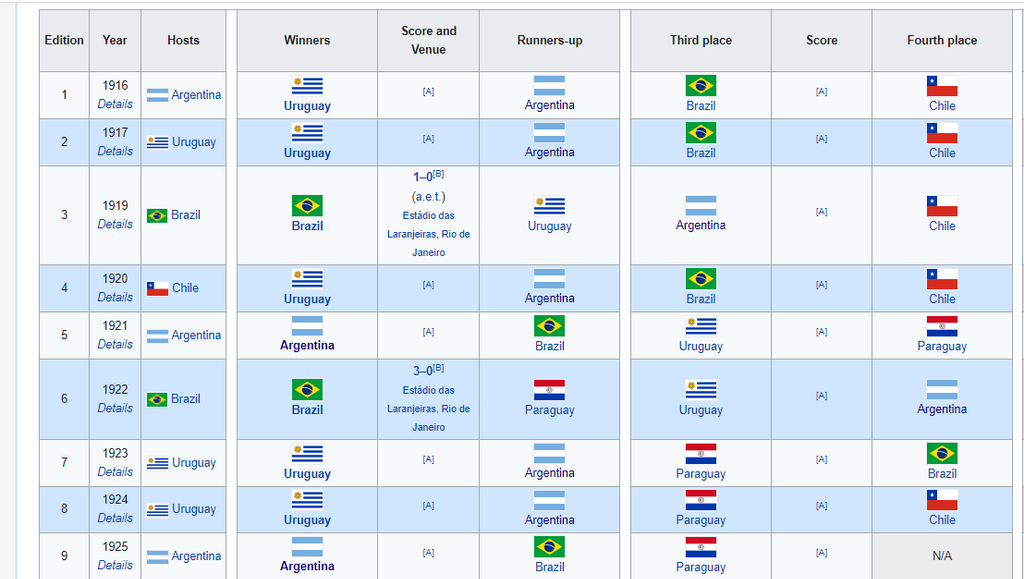Open the Brazil host link for 1922
1024x579 pixels.
coord(186,399)
